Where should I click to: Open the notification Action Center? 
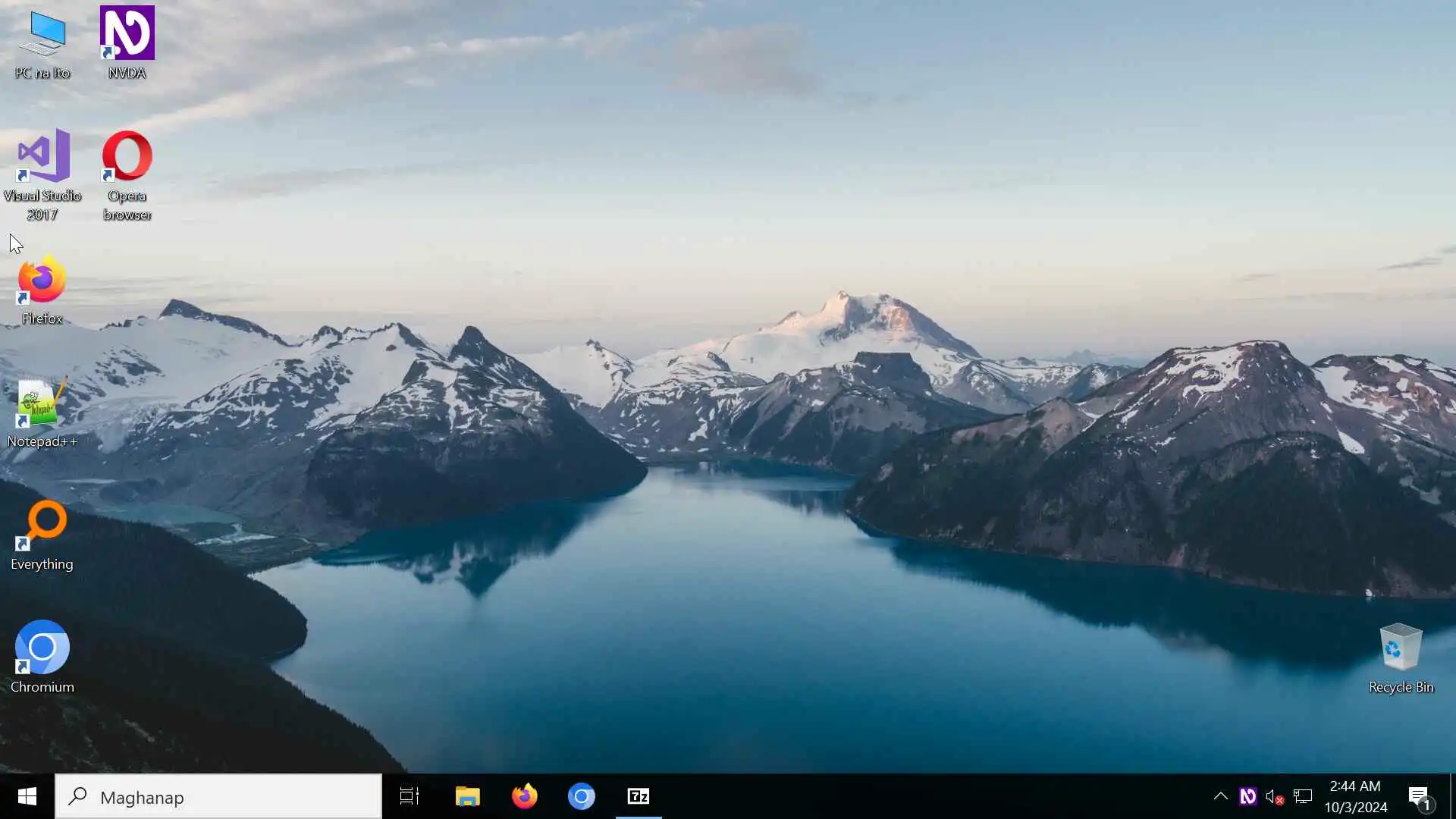pyautogui.click(x=1419, y=796)
